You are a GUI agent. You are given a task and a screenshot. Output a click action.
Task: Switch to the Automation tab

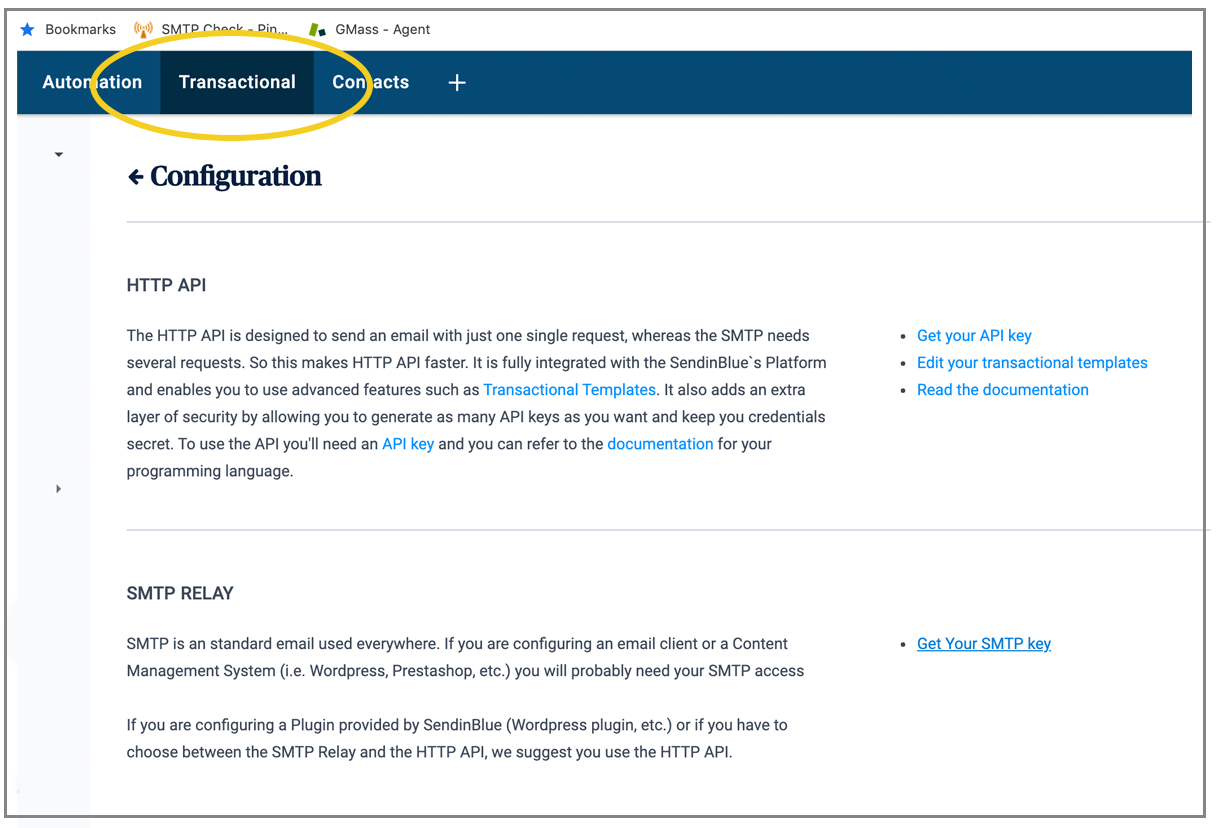point(92,82)
